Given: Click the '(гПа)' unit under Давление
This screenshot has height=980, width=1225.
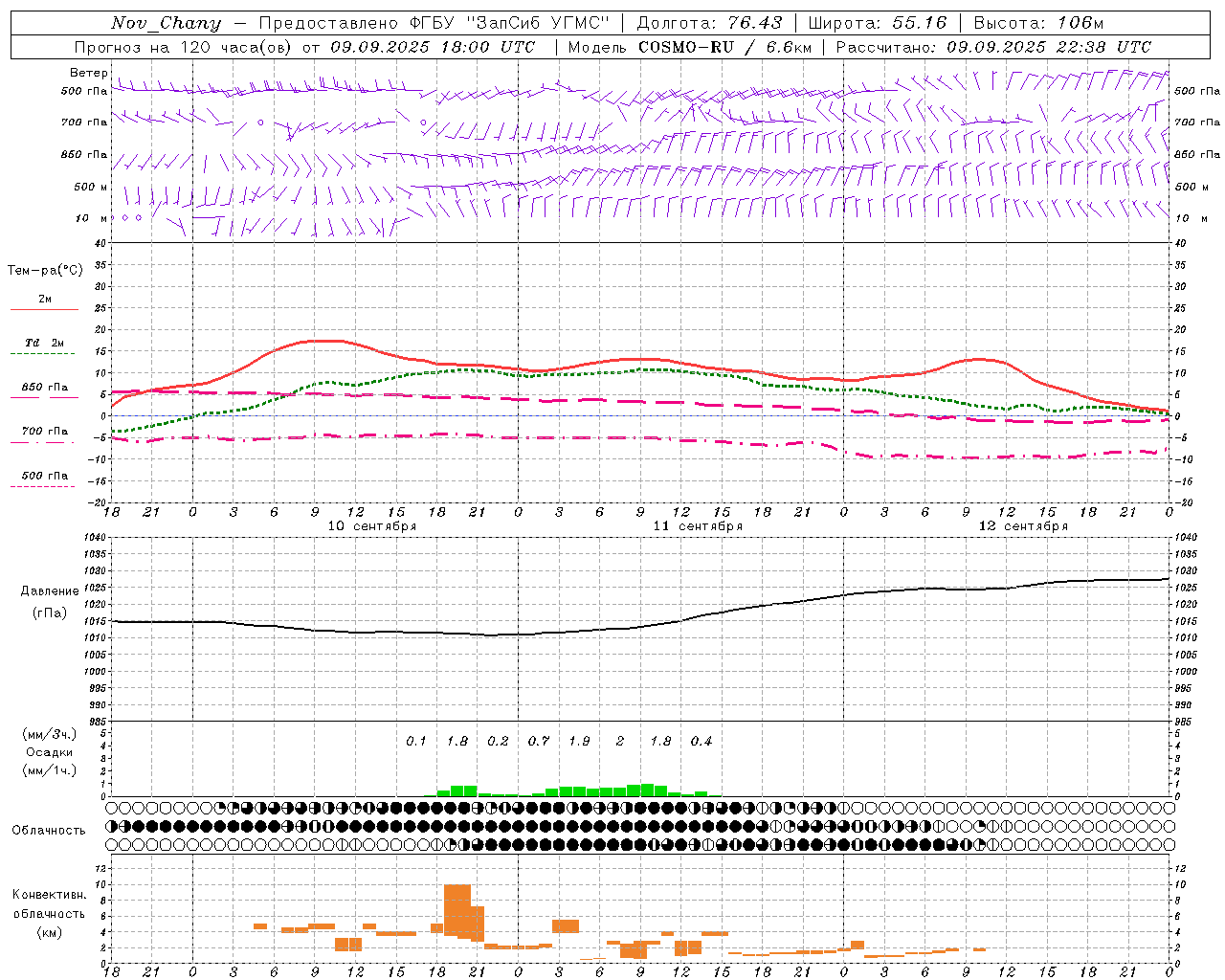Looking at the screenshot, I should 50,612.
